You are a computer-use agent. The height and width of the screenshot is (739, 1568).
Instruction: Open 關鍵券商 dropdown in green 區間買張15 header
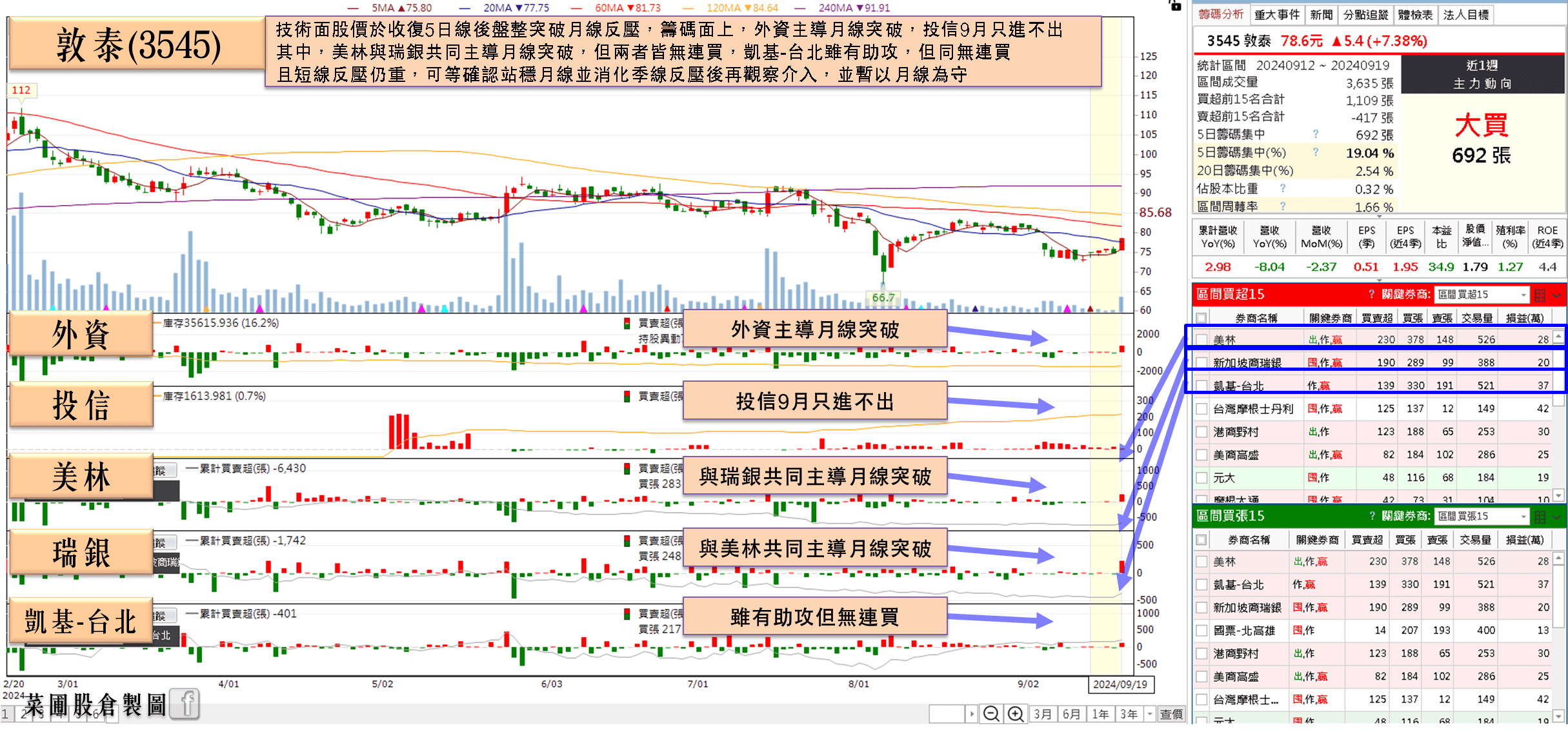(1523, 517)
